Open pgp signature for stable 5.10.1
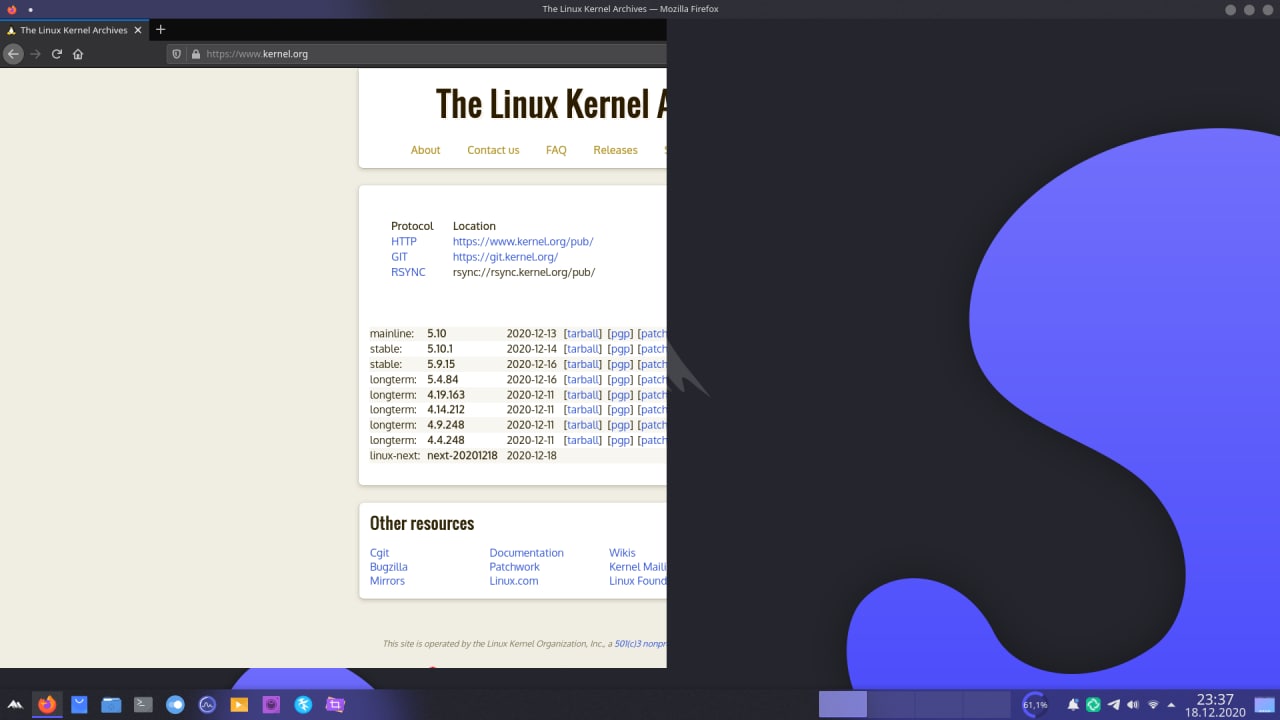Image resolution: width=1280 pixels, height=720 pixels. pos(620,349)
